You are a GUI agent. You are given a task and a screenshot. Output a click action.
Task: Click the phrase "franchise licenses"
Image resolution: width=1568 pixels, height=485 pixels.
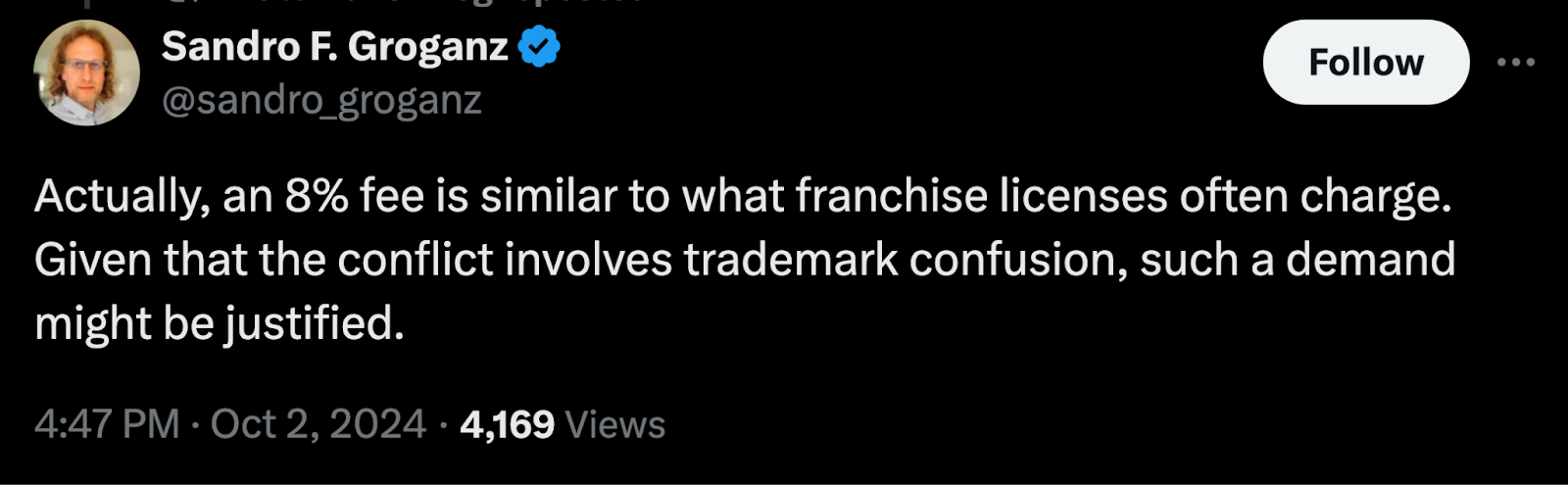[x=981, y=196]
